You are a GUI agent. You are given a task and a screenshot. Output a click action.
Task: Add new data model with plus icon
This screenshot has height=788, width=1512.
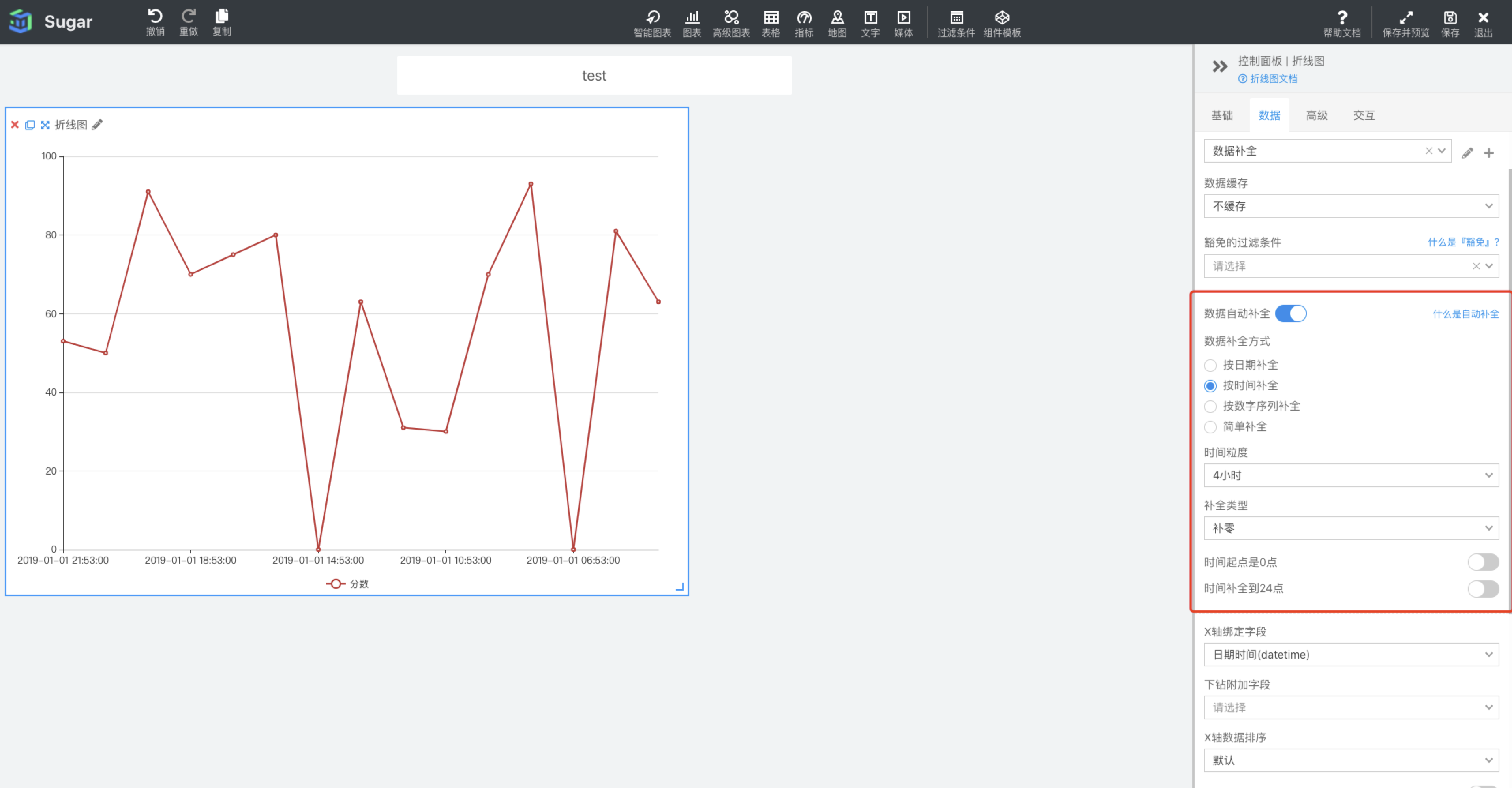(x=1489, y=153)
